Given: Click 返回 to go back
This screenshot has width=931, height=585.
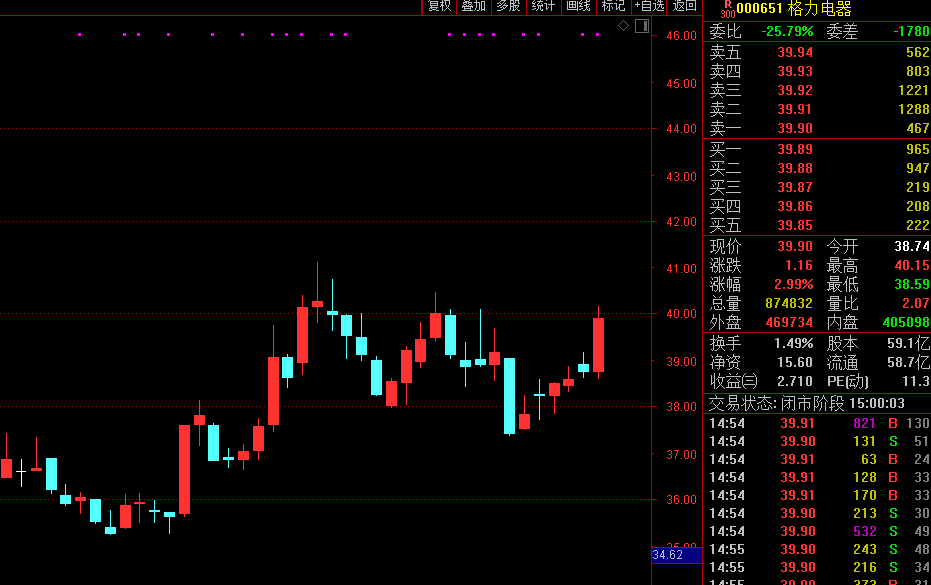Looking at the screenshot, I should [684, 6].
